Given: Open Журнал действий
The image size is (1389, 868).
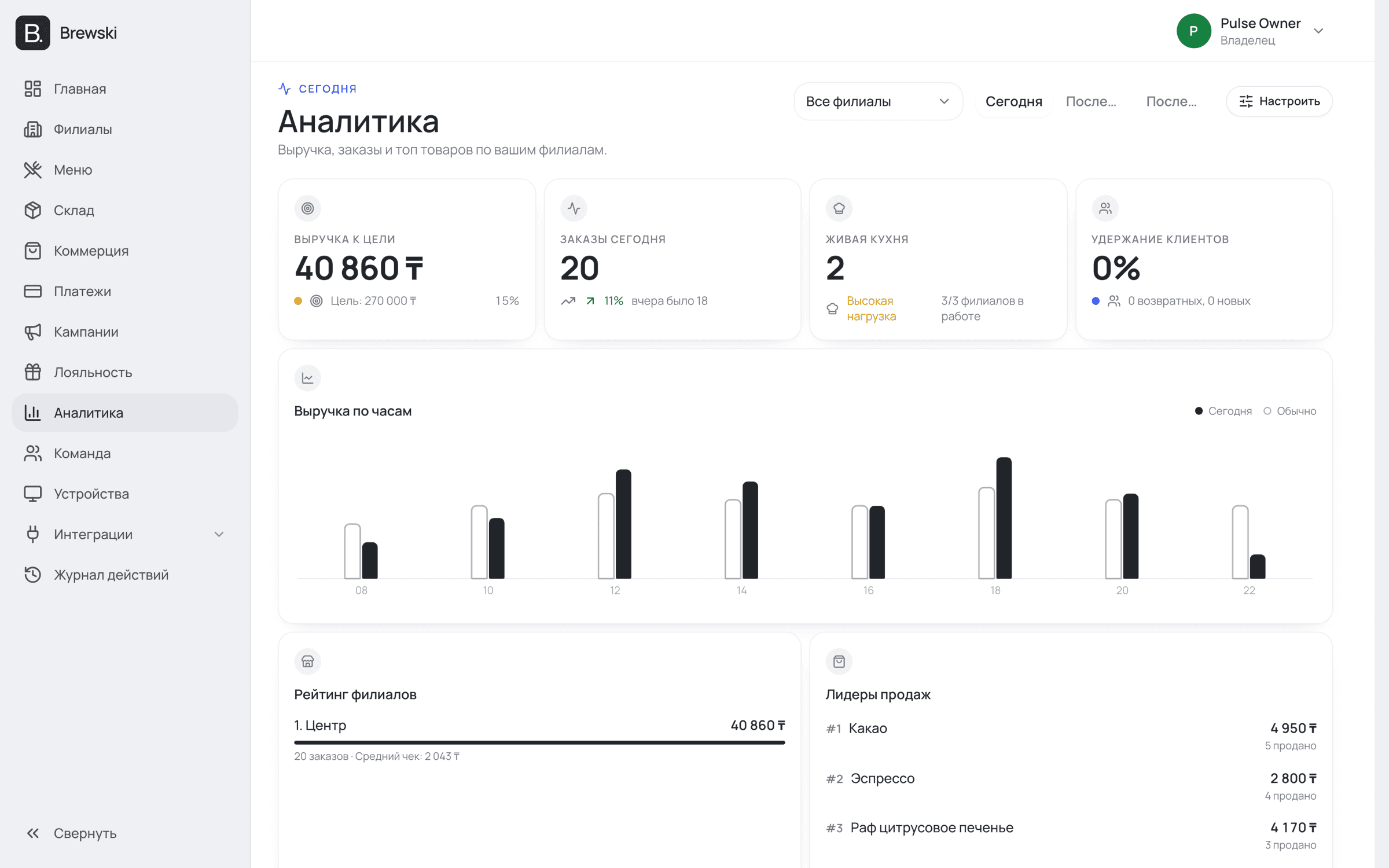Looking at the screenshot, I should point(124,575).
